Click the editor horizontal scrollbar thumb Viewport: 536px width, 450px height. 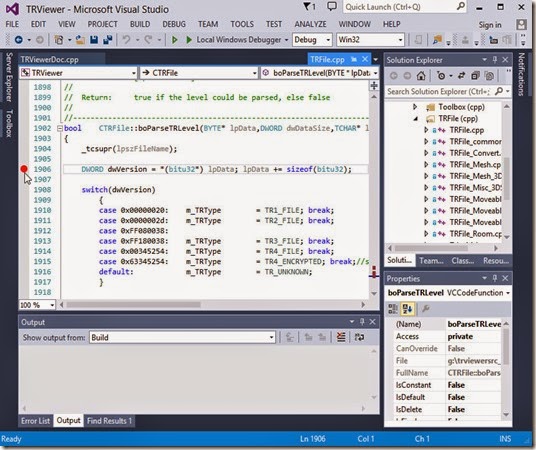click(133, 304)
